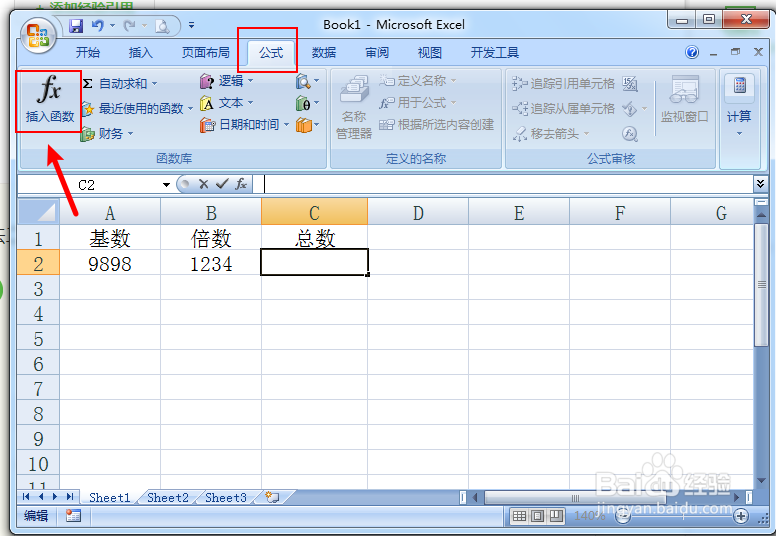Zoom in with the plus button
Screen dimensions: 776x536
pos(741,516)
